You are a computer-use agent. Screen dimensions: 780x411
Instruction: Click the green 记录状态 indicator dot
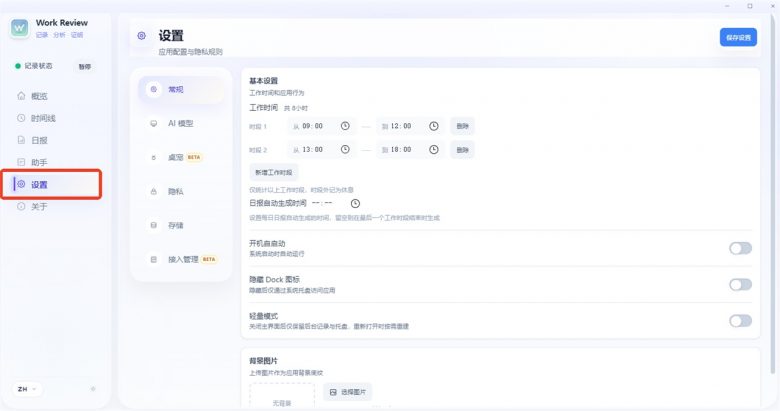(18, 66)
